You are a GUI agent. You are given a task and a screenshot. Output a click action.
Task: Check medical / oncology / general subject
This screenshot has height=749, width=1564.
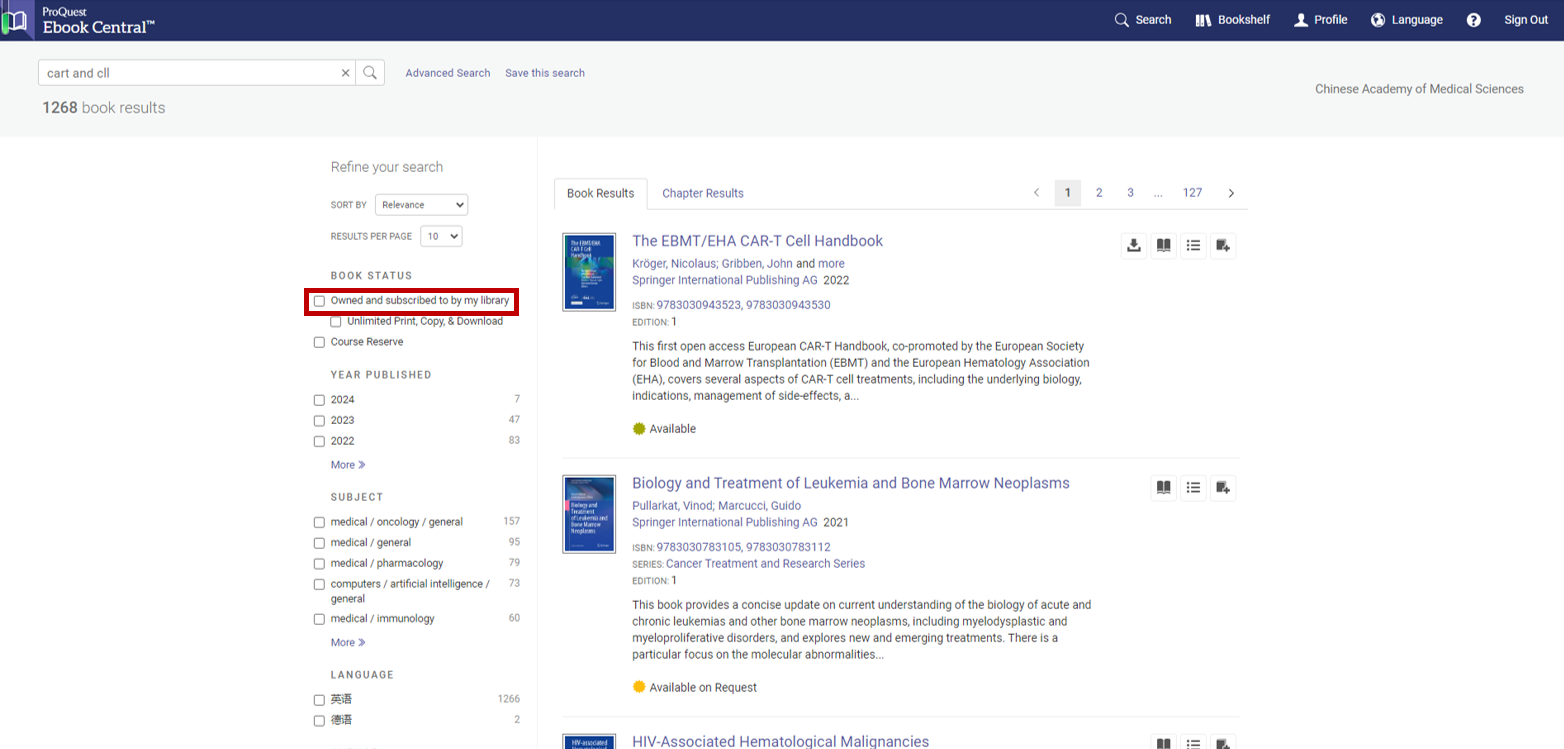(x=320, y=522)
